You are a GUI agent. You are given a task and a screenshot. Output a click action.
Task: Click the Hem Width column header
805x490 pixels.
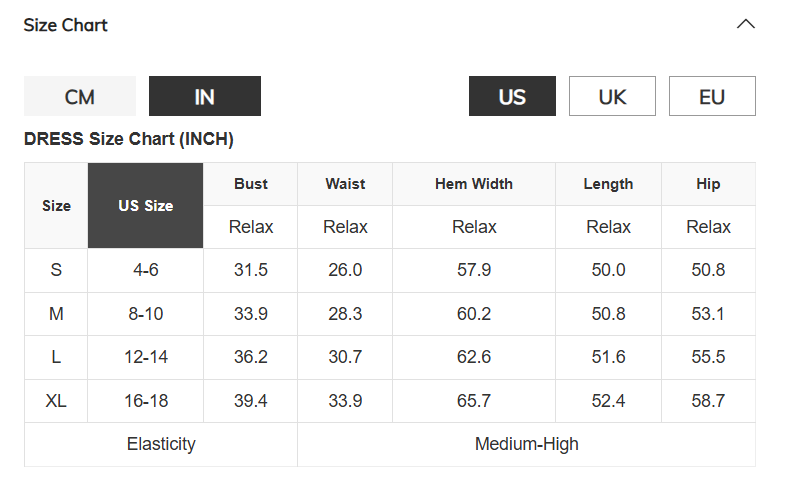[474, 184]
